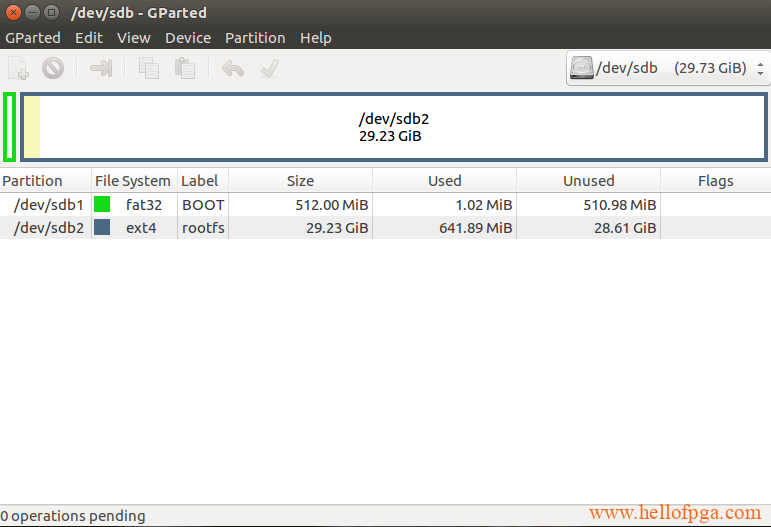Sort by the Size column header
This screenshot has height=527, width=771.
tap(300, 181)
